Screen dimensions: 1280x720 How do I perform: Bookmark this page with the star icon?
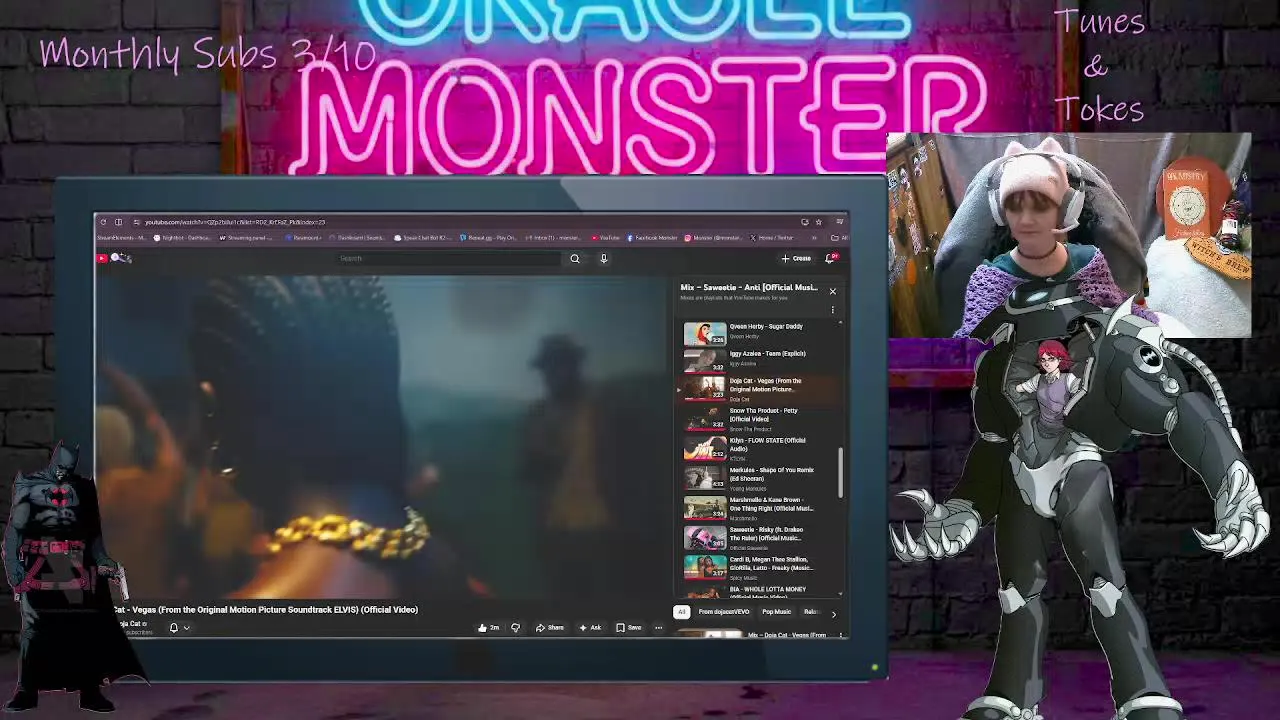coord(818,222)
